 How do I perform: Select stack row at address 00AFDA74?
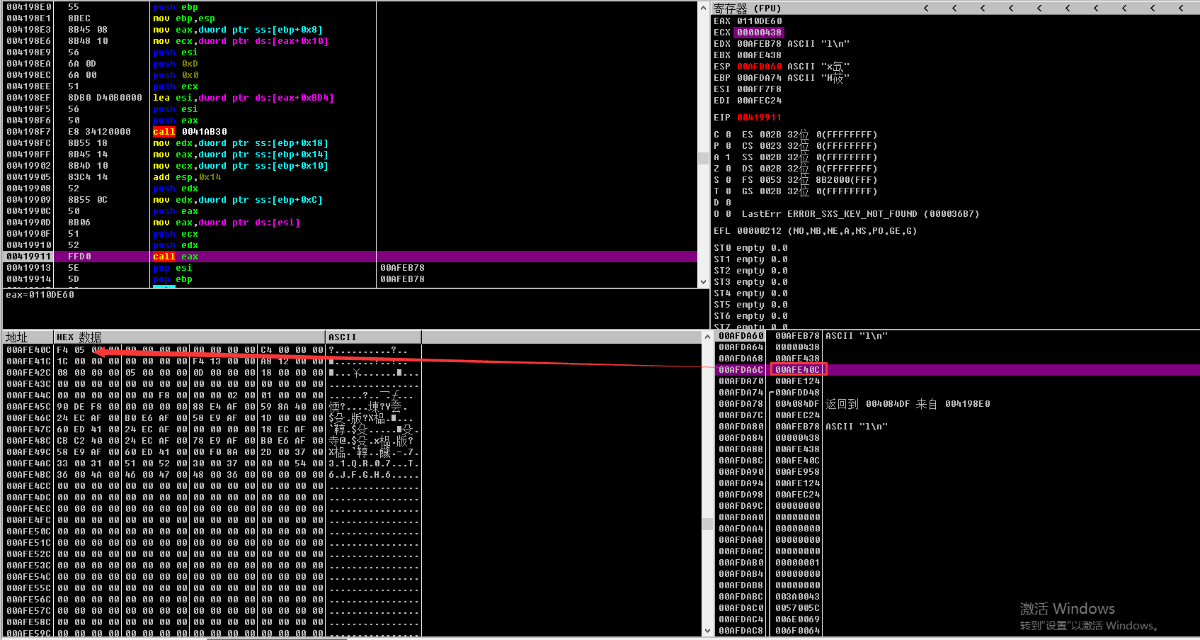958,393
